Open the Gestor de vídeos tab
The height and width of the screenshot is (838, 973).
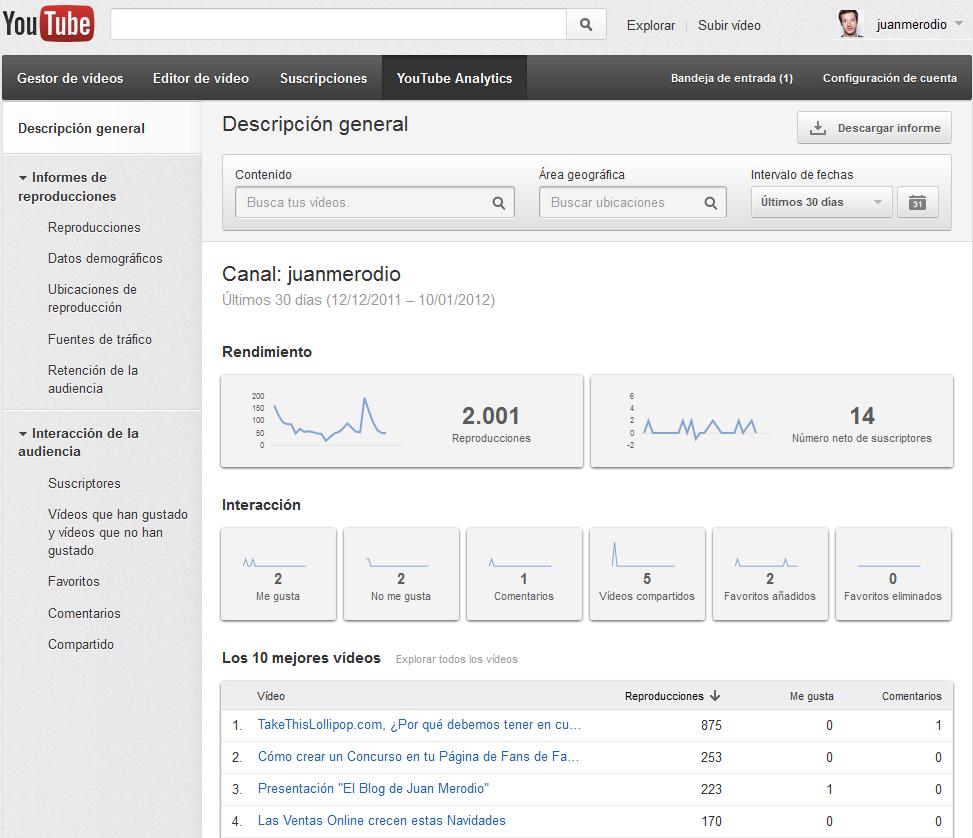point(70,78)
